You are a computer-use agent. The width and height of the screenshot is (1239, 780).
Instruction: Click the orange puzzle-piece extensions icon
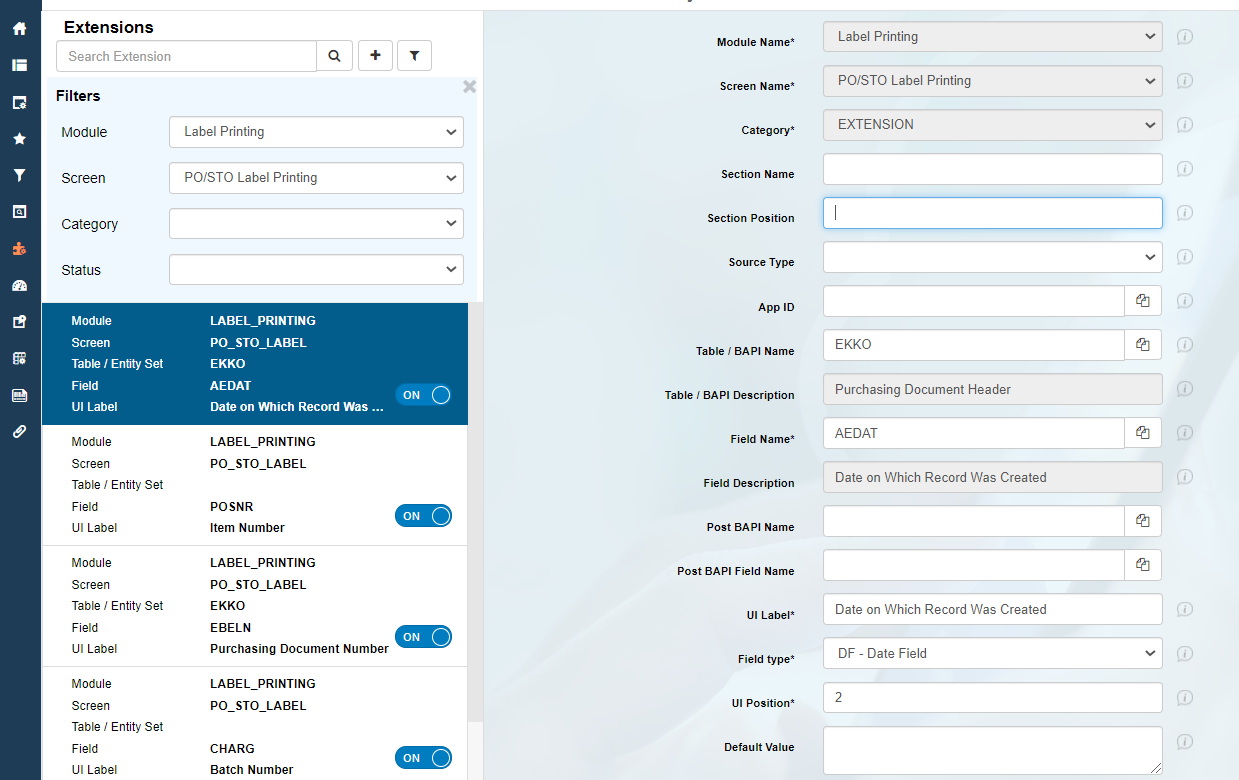click(x=19, y=248)
